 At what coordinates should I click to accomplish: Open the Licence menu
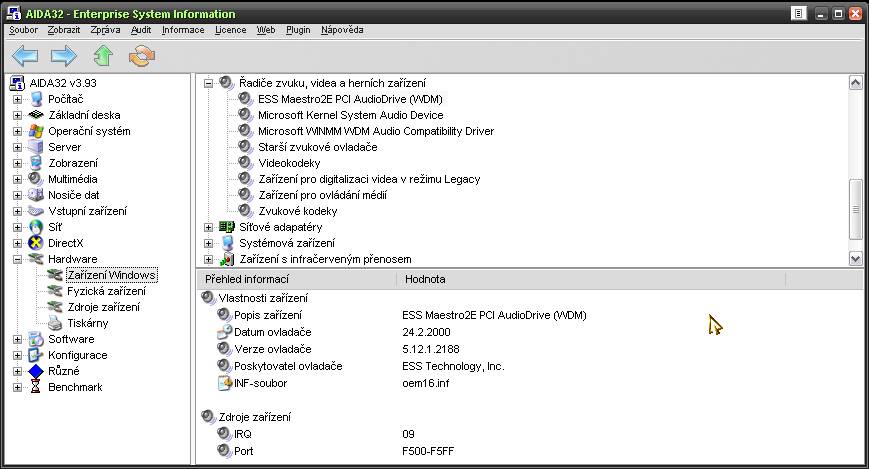pyautogui.click(x=231, y=30)
